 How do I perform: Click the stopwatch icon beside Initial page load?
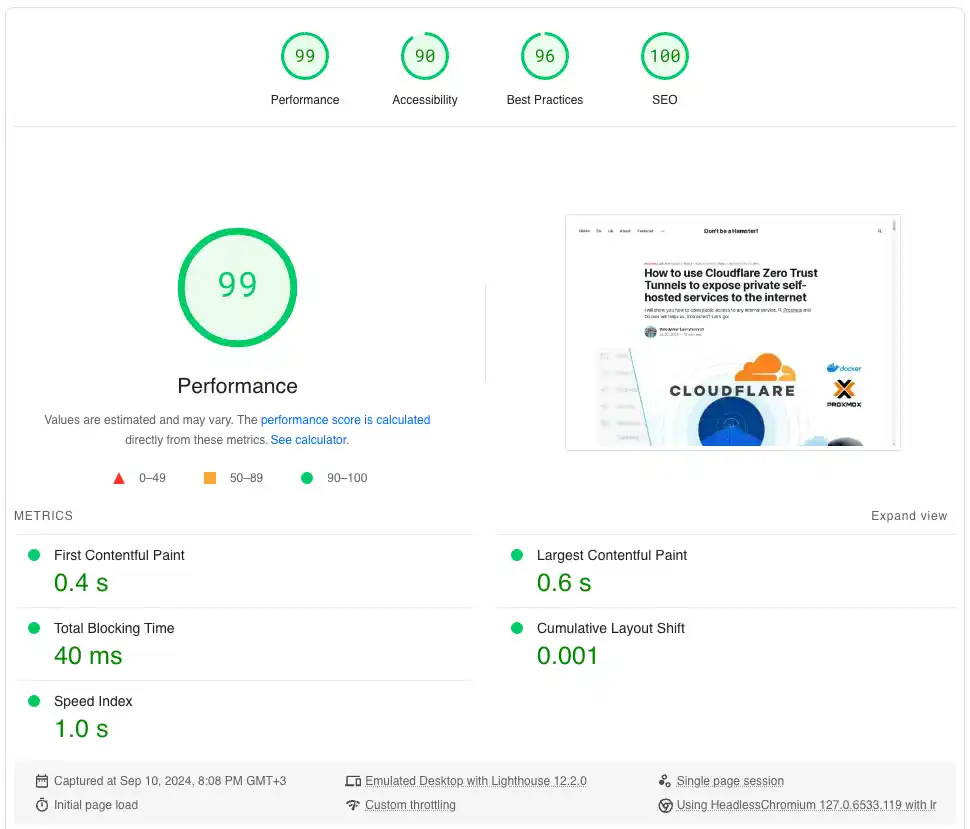[x=42, y=805]
